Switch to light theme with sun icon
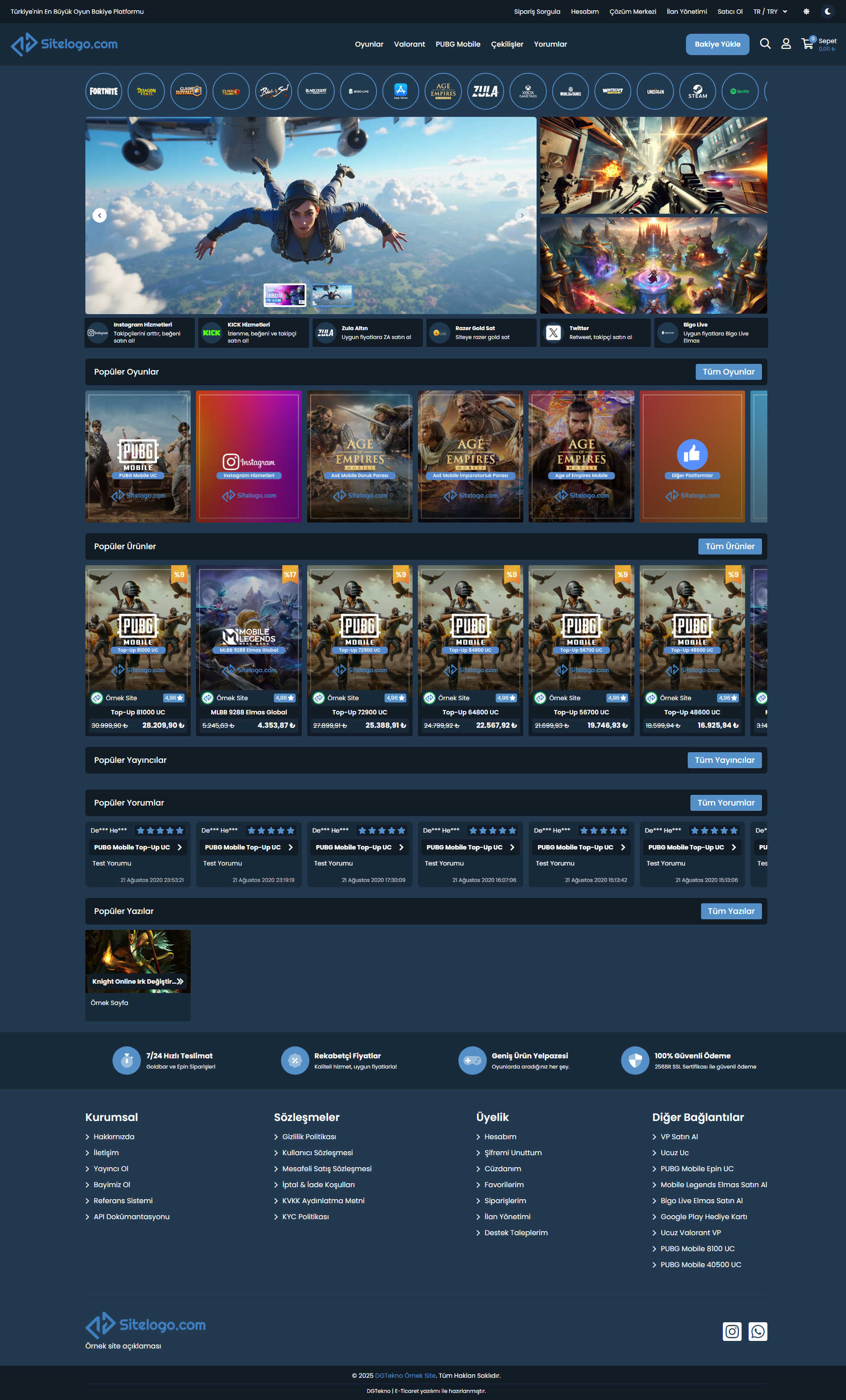Screen dimensions: 846x1400 (806, 12)
